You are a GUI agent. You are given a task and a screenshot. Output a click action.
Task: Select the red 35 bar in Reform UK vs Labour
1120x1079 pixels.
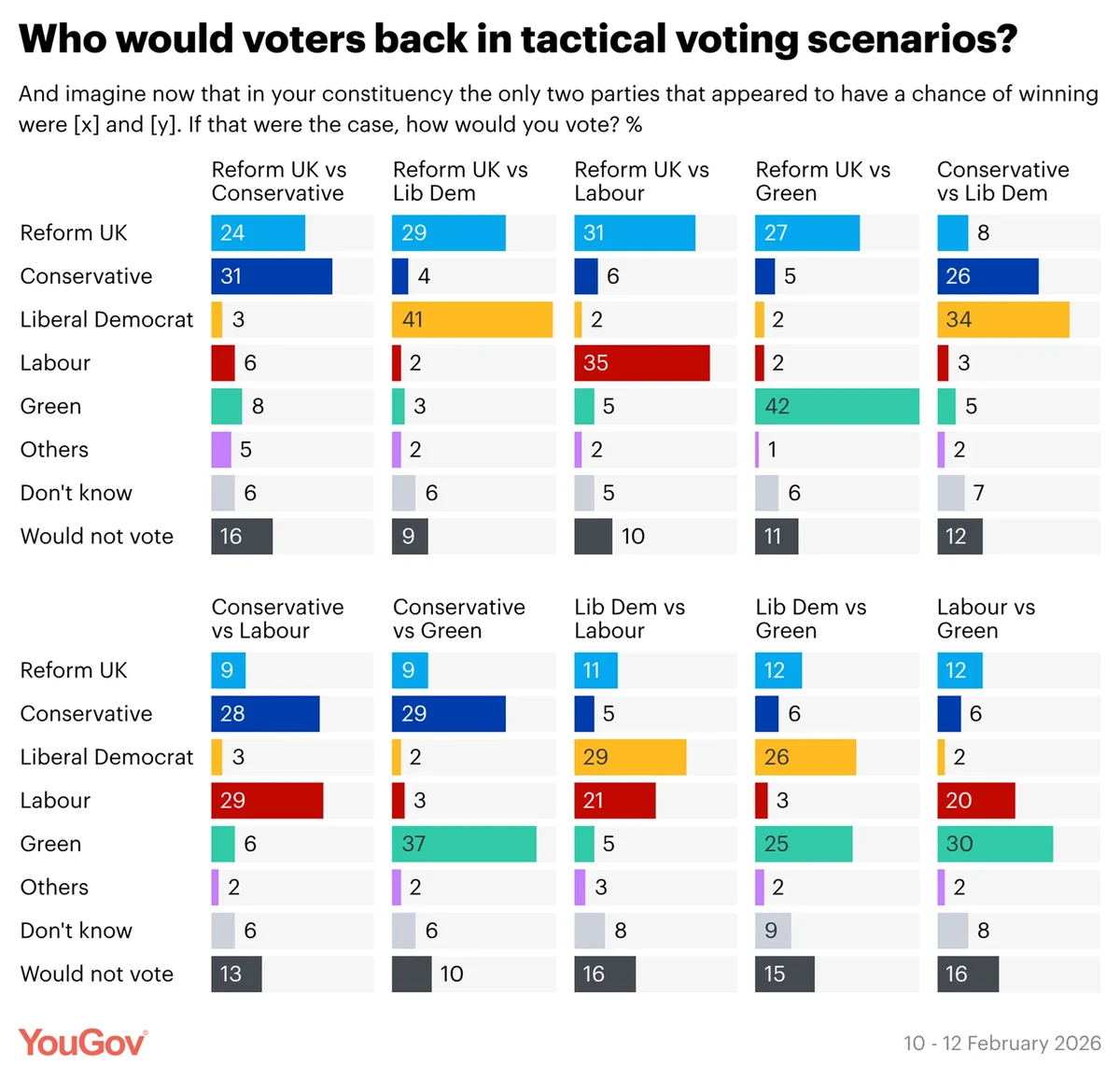tap(641, 363)
